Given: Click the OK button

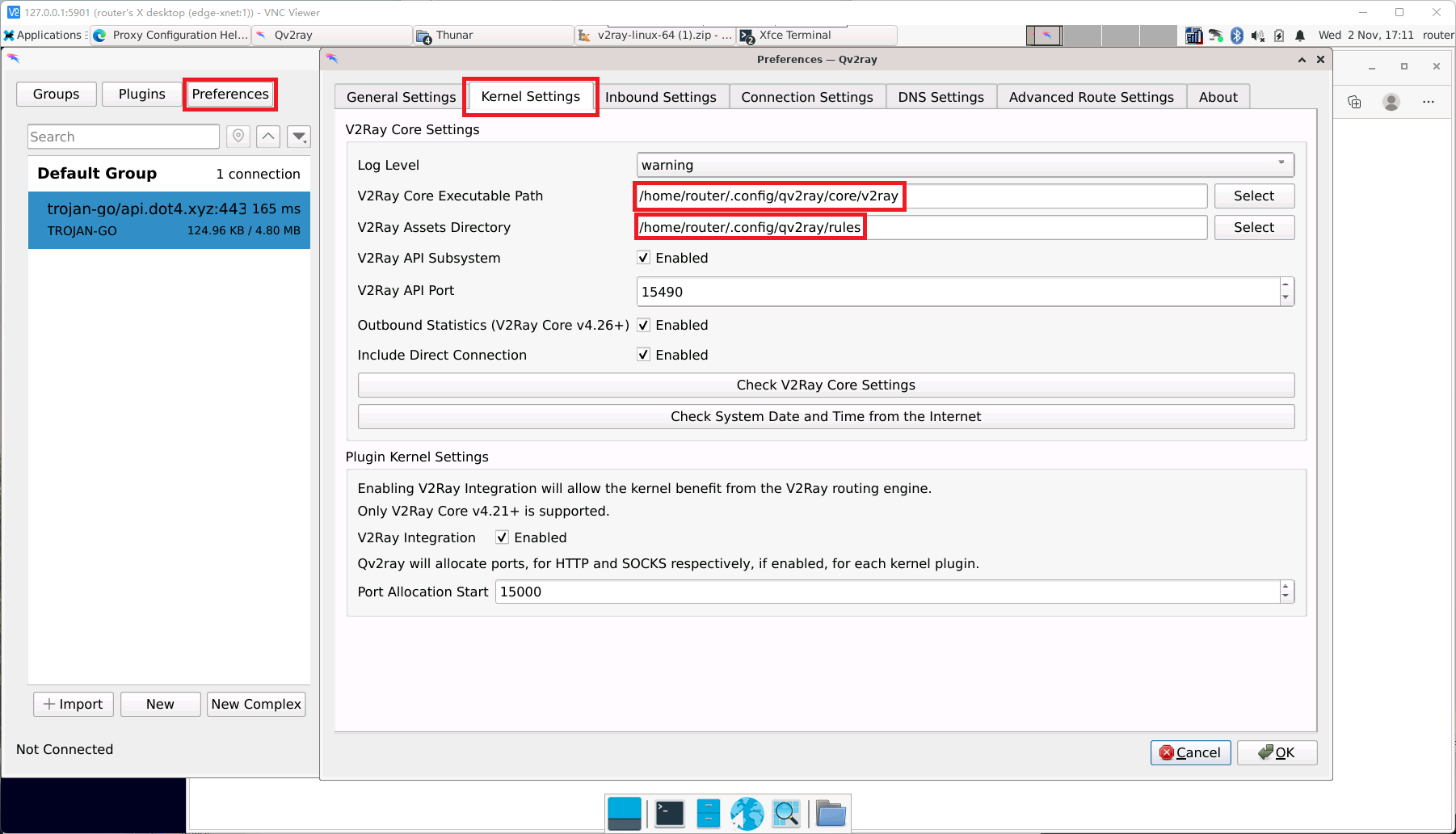Looking at the screenshot, I should [x=1277, y=752].
